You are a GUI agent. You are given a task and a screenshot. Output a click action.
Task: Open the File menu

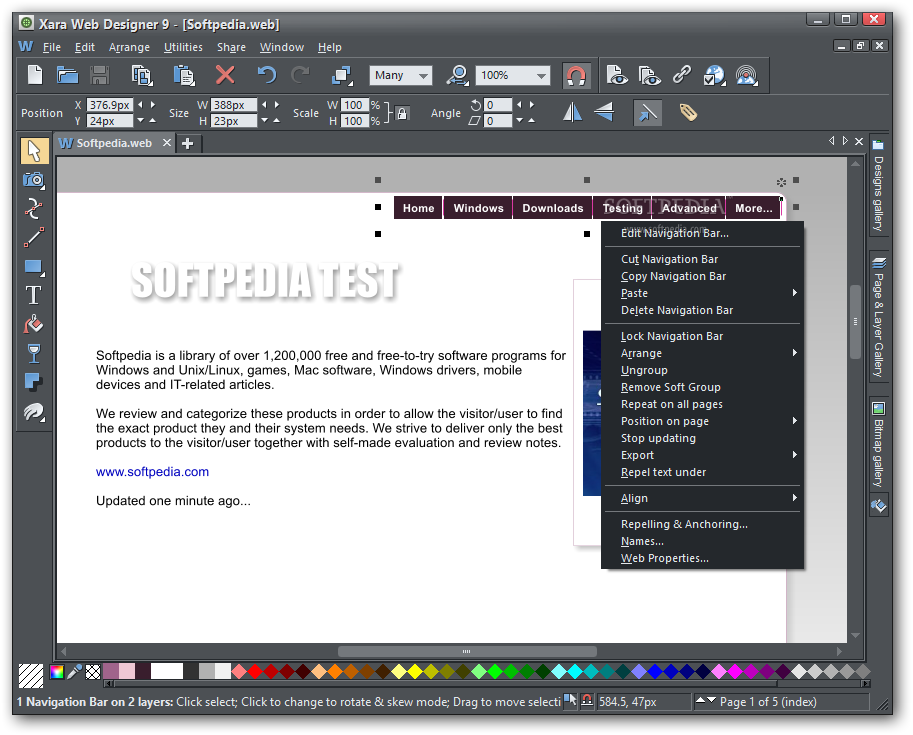52,47
